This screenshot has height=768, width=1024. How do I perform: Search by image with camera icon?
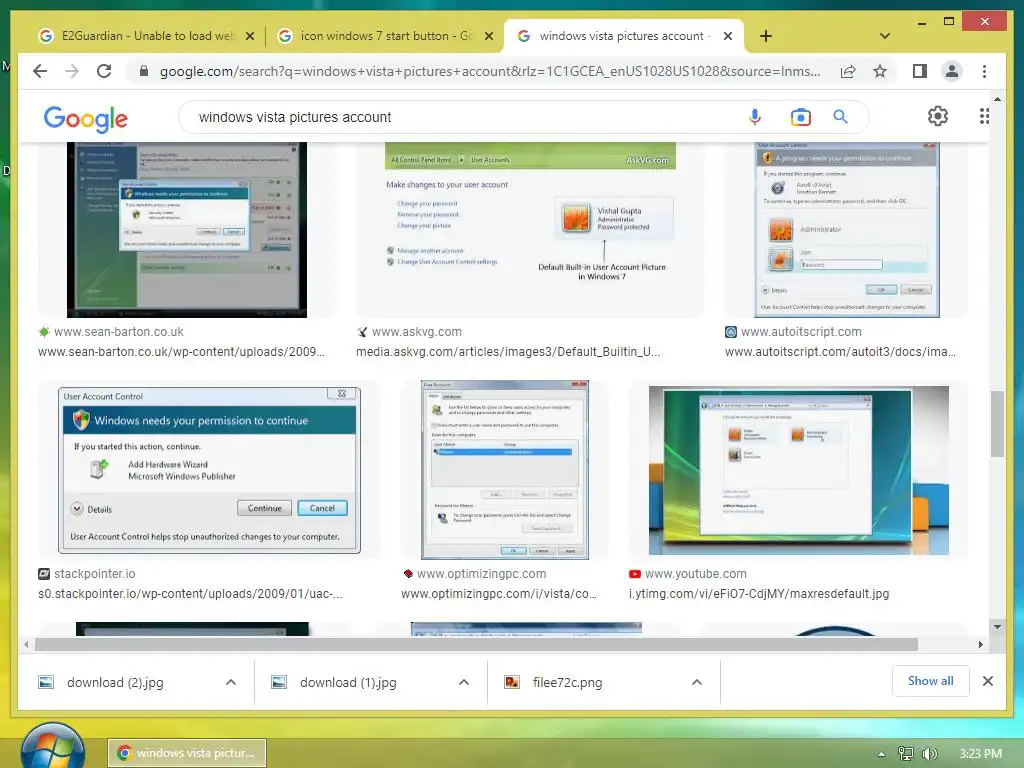coord(801,117)
